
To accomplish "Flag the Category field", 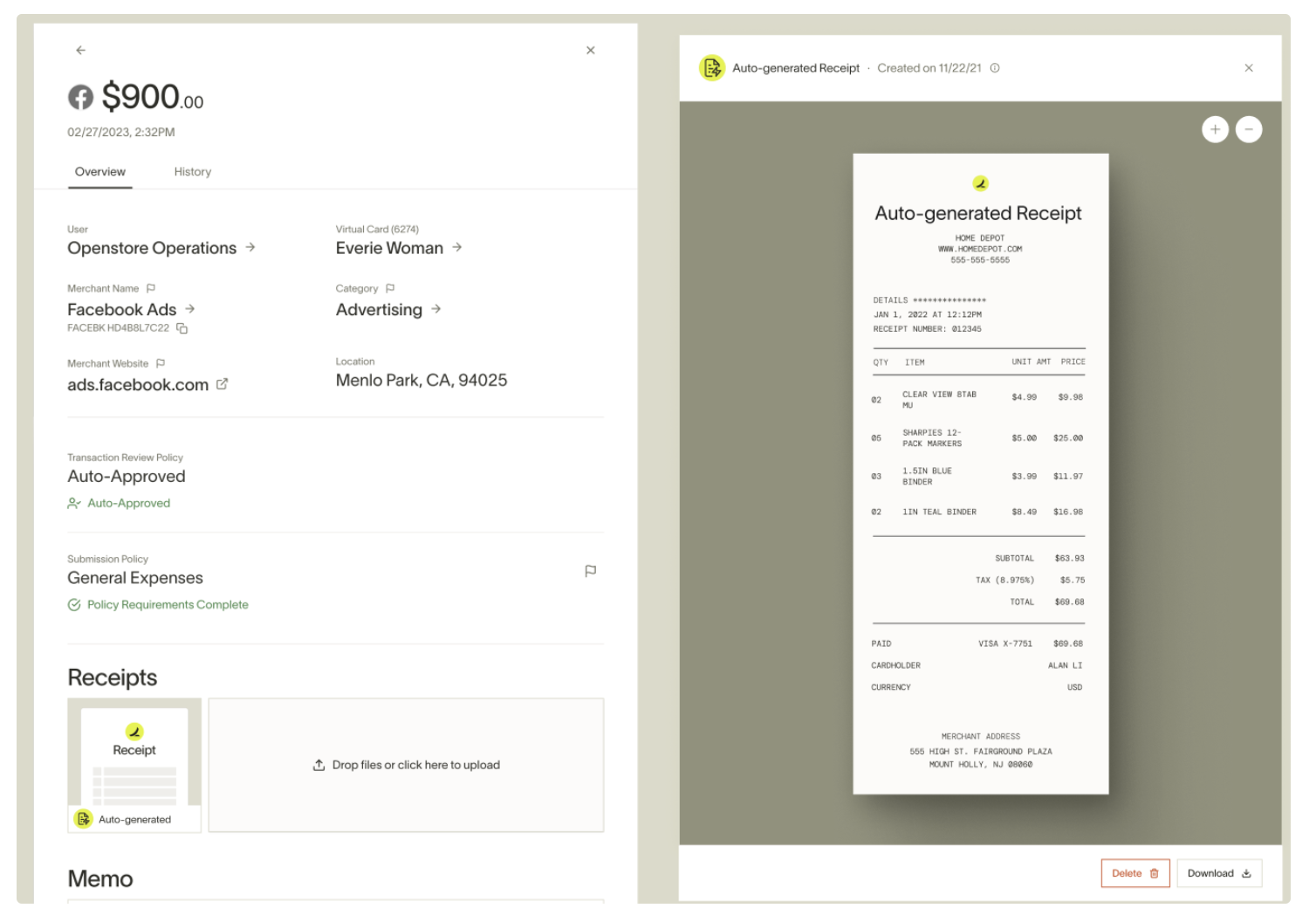I will pos(389,288).
